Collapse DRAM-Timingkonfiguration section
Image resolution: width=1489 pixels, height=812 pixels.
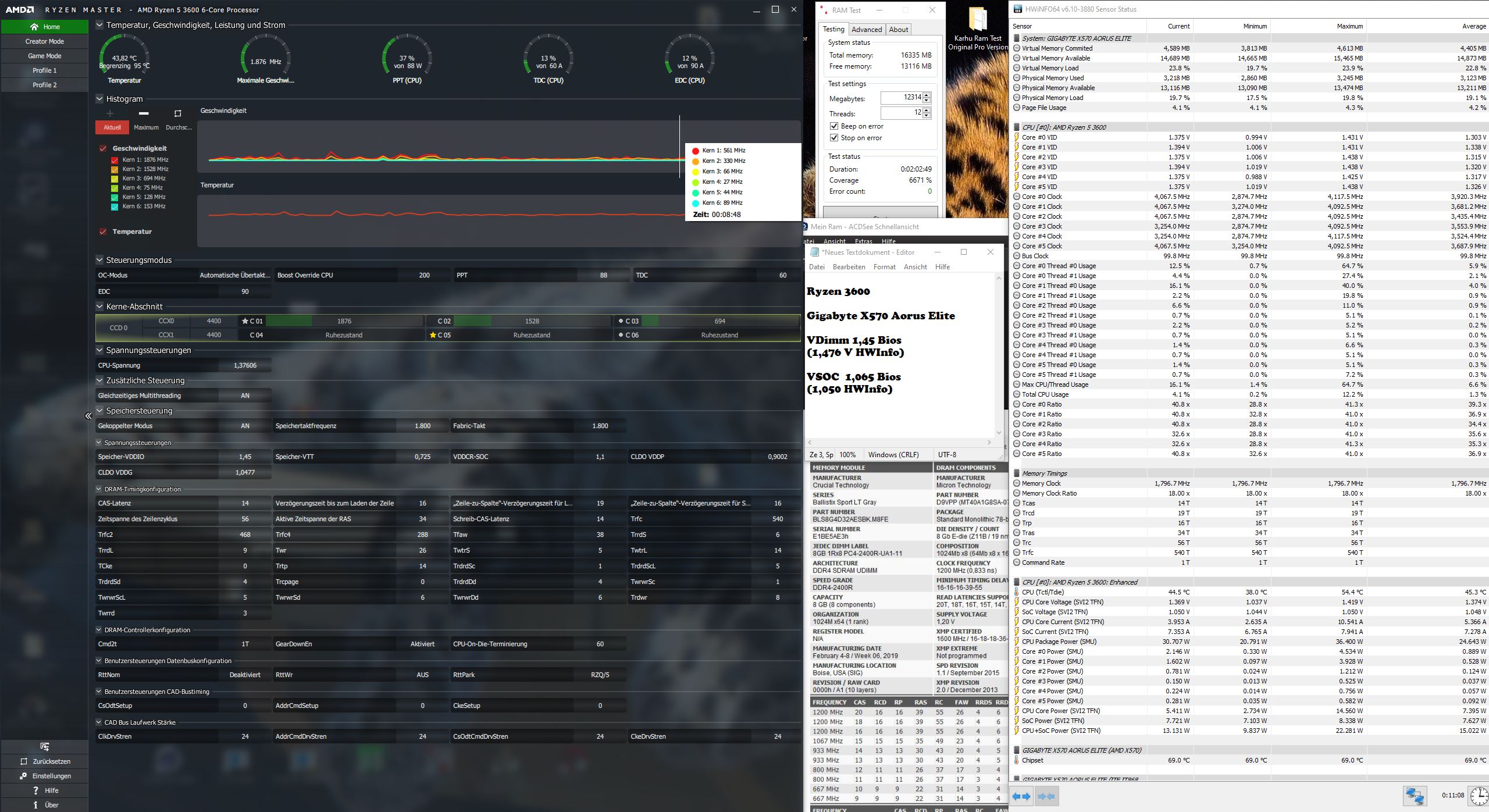pos(99,489)
